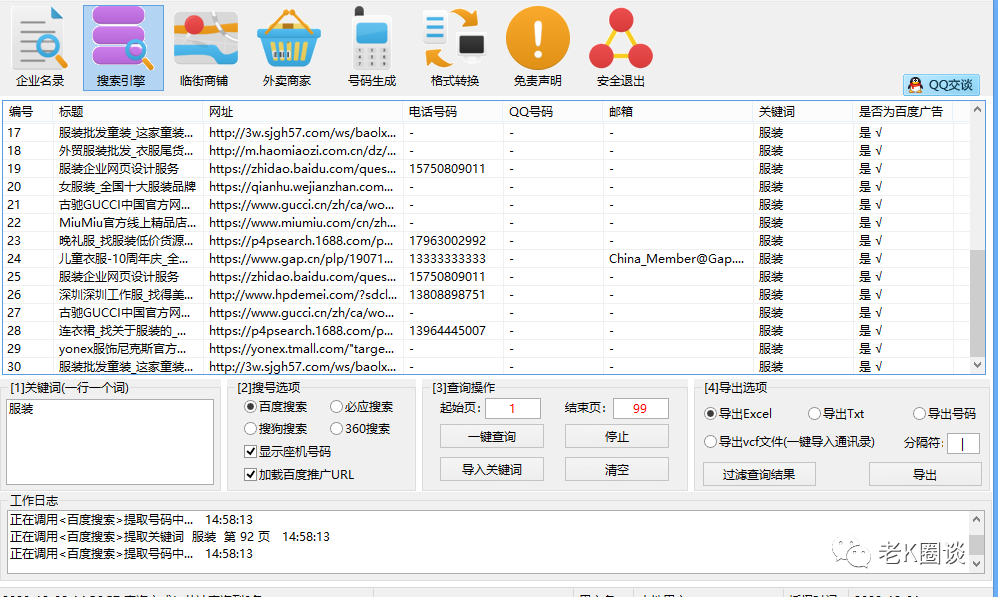Click 清空 to clear results

[619, 468]
